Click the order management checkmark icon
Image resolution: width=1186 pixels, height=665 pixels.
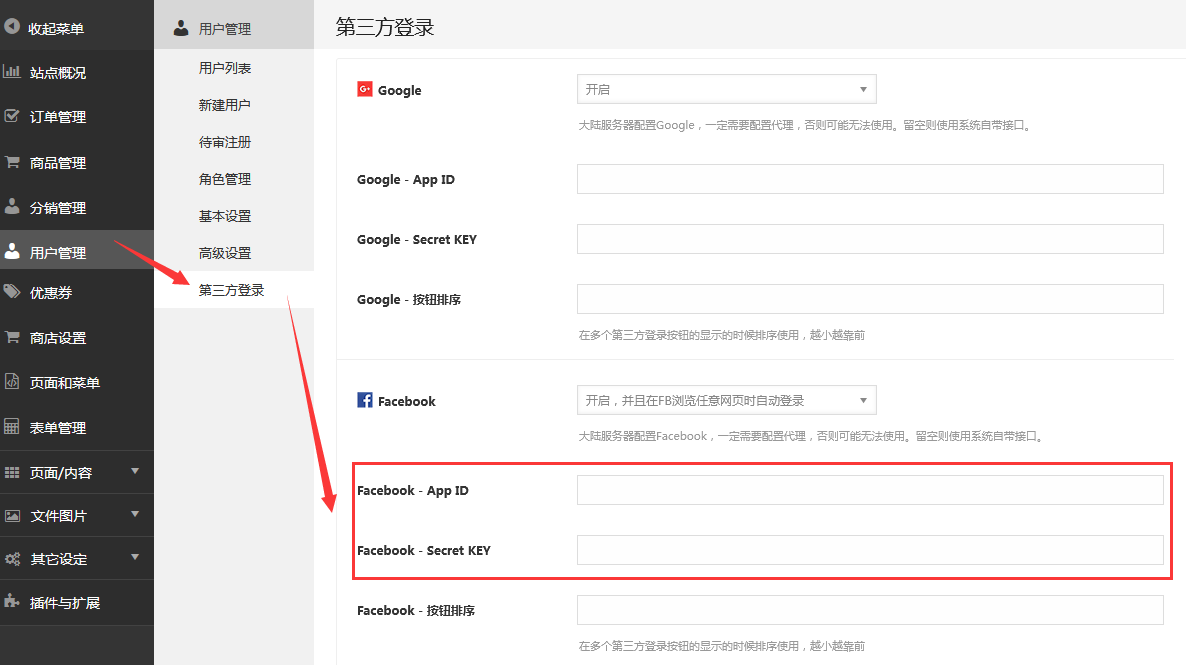tap(12, 116)
